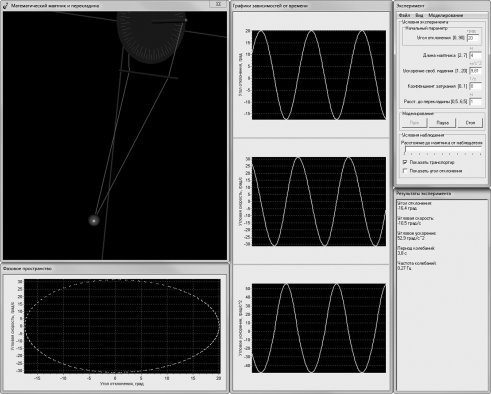Viewport: 491px width, 394px height.
Task: Open the Вид menu
Action: click(x=419, y=15)
